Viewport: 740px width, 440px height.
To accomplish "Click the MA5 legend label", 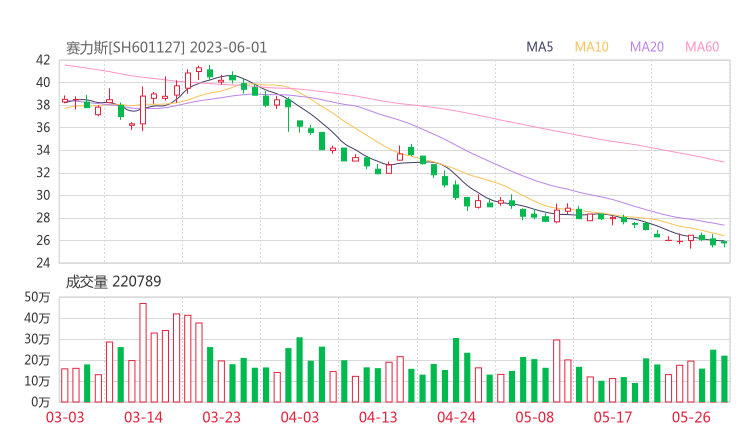I will [539, 47].
